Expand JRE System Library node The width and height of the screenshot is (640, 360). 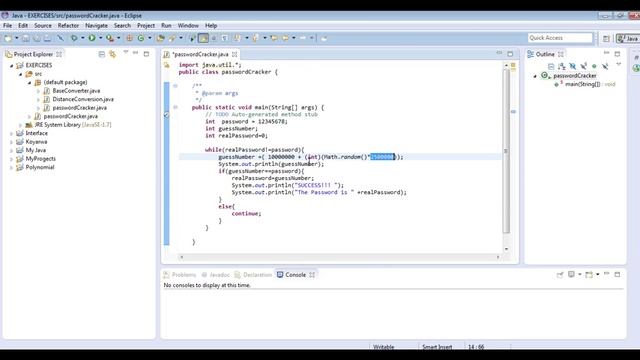(x=20, y=125)
